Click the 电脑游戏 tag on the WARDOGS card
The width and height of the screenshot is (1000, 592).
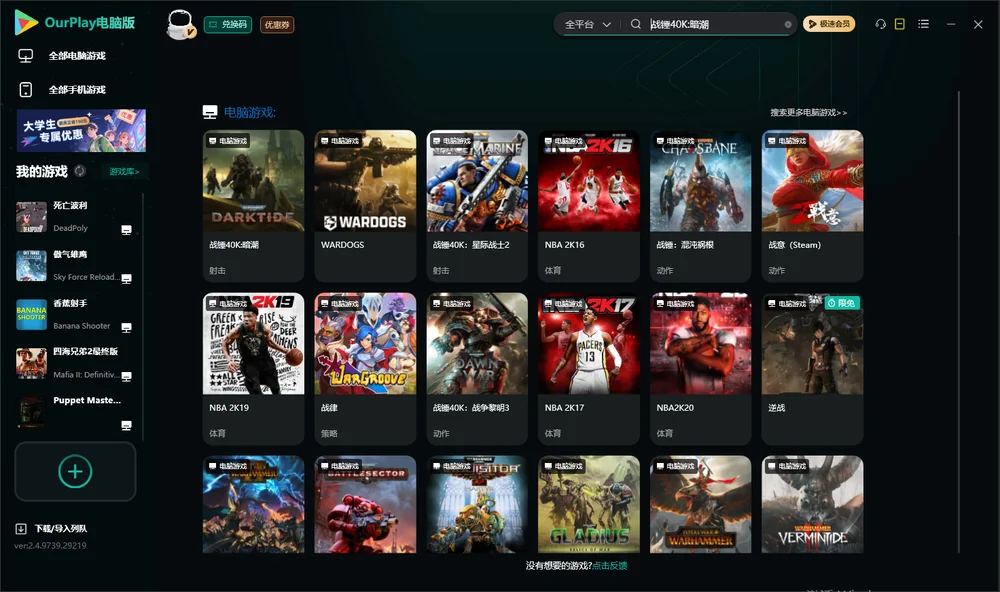[x=340, y=140]
